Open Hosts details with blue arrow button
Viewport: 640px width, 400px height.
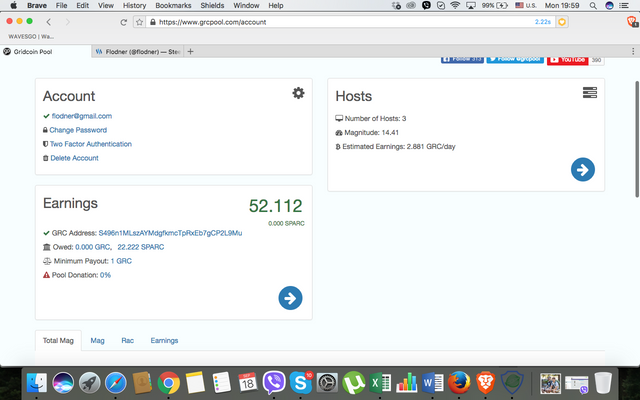(582, 169)
